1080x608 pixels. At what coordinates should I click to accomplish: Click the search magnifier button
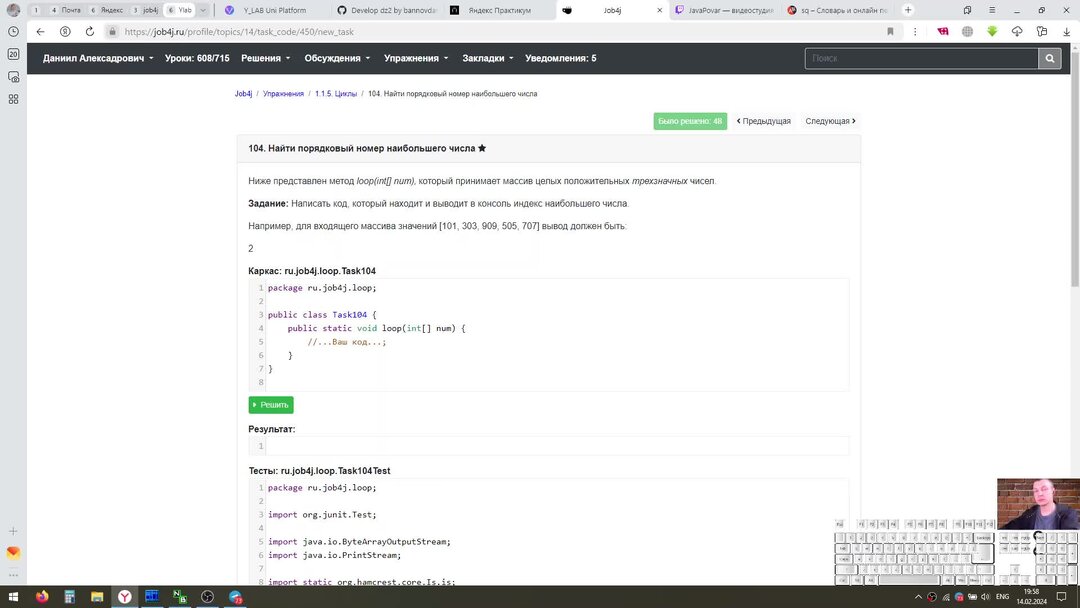click(1050, 59)
